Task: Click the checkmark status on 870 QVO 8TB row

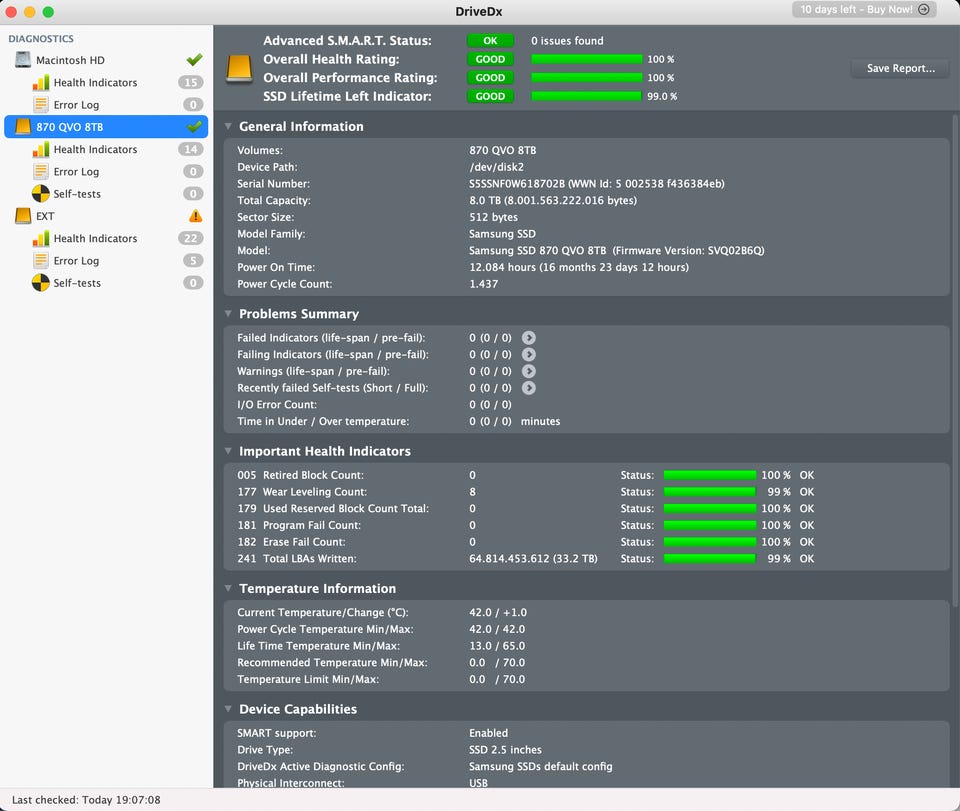Action: pyautogui.click(x=194, y=127)
